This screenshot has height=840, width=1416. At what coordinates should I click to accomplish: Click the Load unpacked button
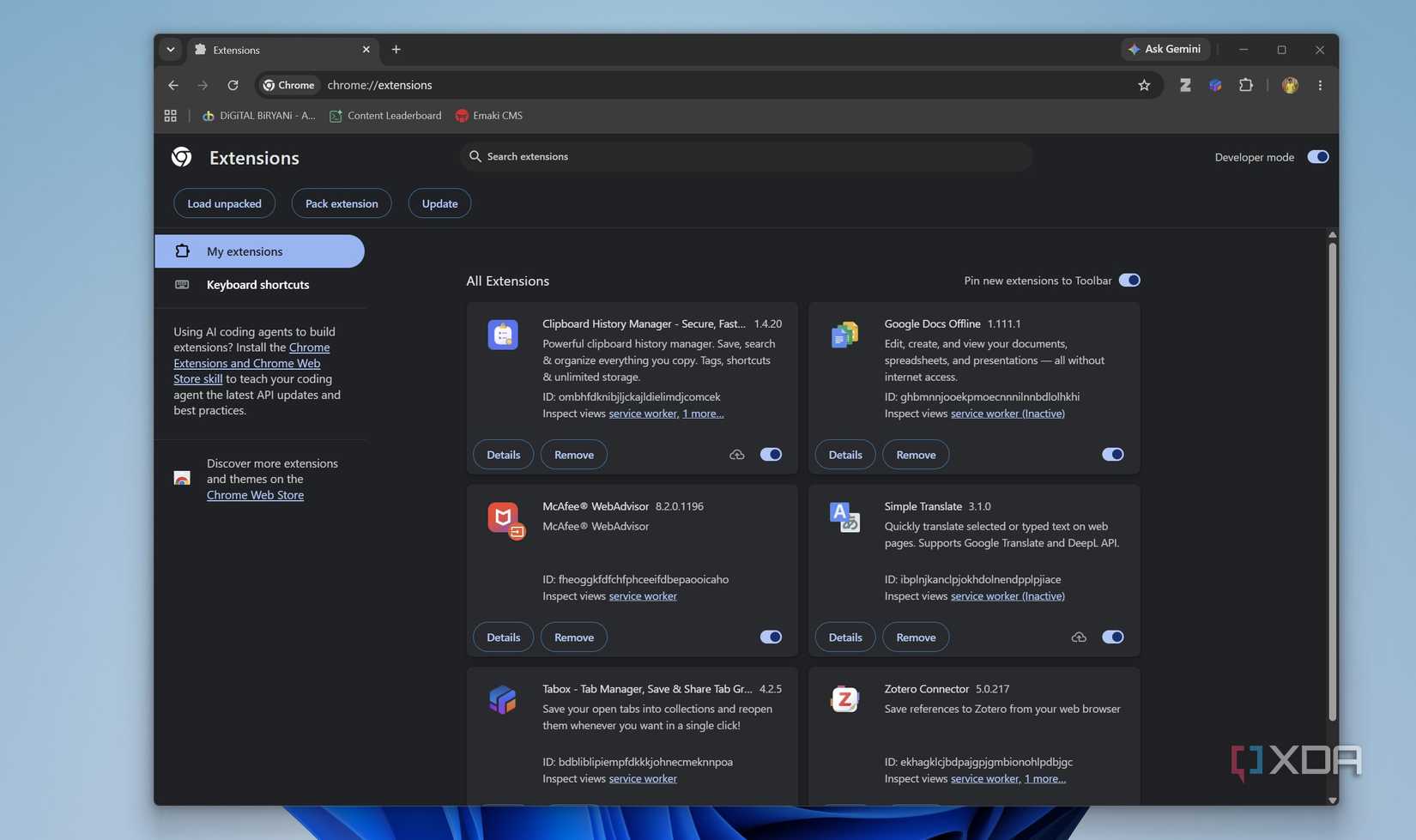click(224, 203)
